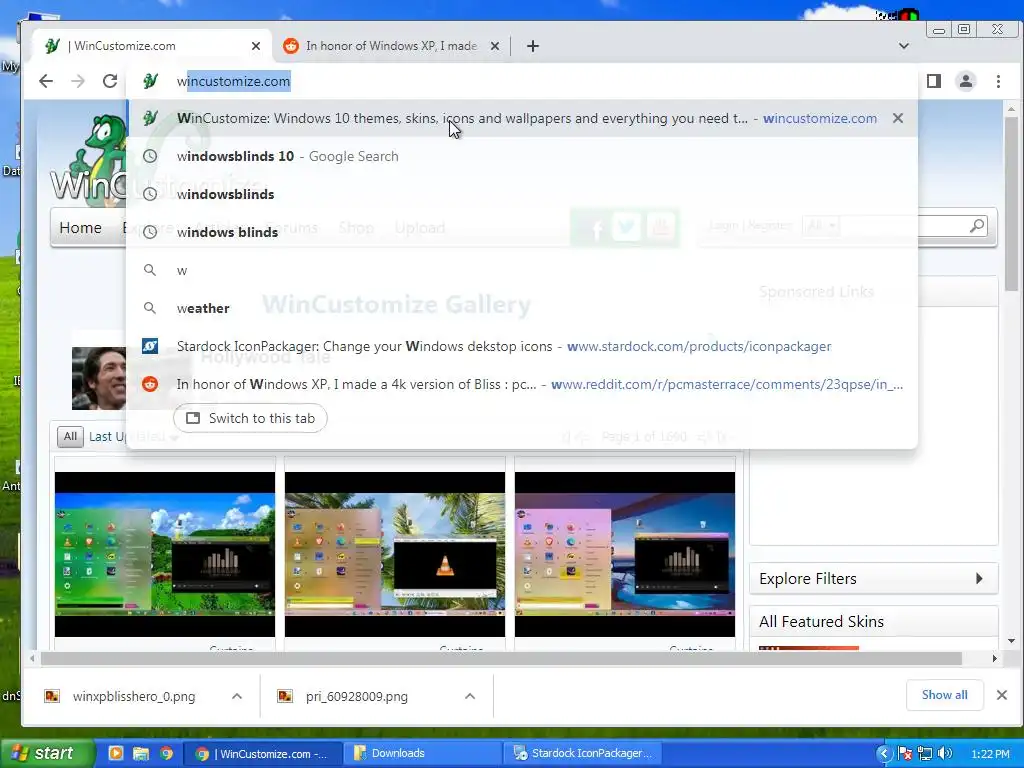Open Chrome side panel icon
Viewport: 1024px width, 768px height.
pos(934,81)
